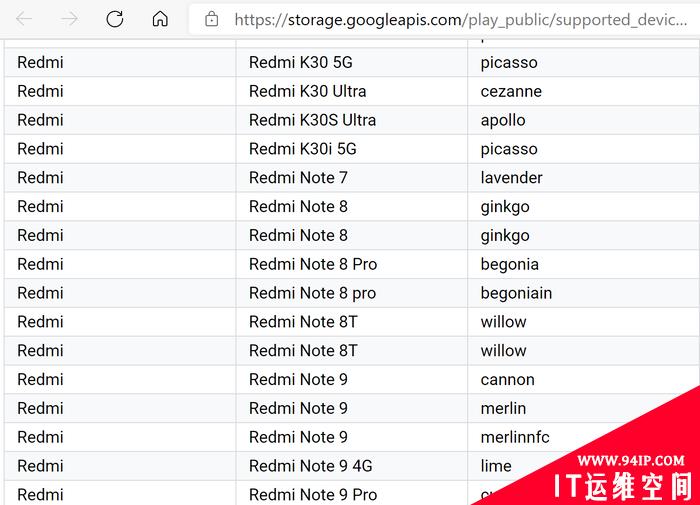Viewport: 700px width, 505px height.
Task: Click 'picasso' in the Redmi K30i 5G row
Action: point(509,149)
